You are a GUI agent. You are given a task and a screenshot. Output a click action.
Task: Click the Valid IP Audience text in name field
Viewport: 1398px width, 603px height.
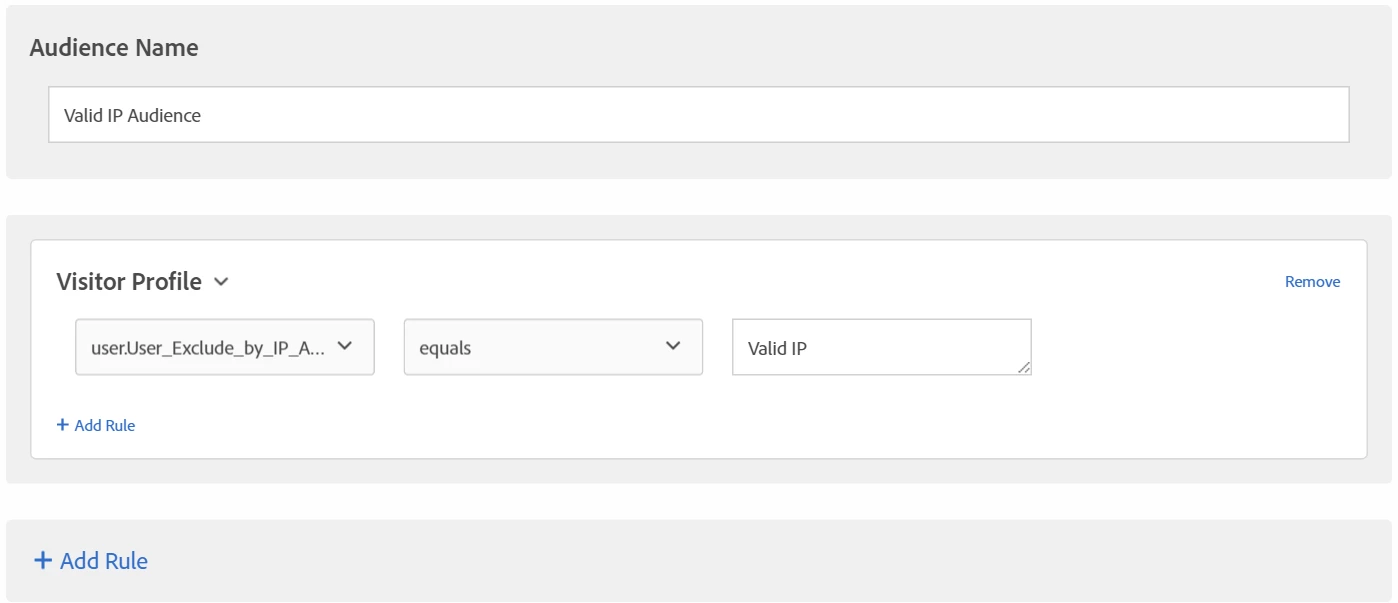pos(132,115)
